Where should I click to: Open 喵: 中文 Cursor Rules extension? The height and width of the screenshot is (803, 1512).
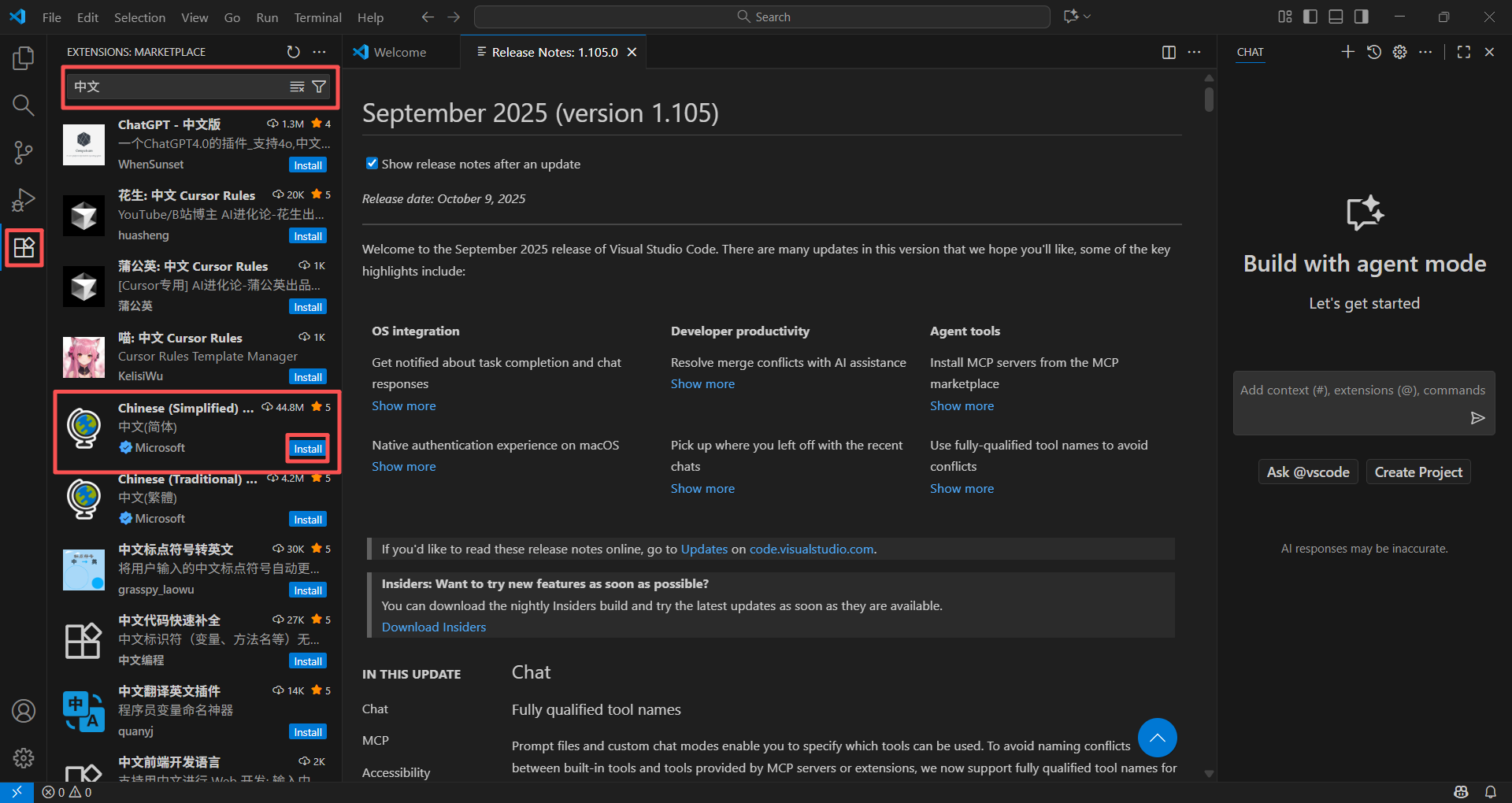click(x=195, y=357)
